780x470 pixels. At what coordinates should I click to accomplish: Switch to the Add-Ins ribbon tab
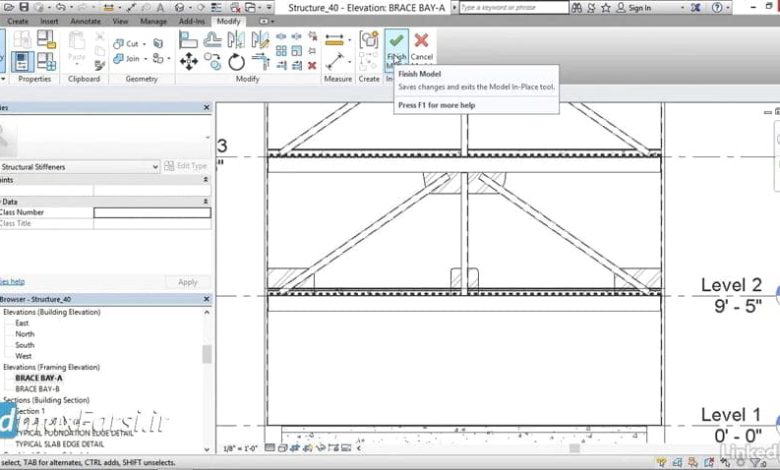[x=192, y=21]
